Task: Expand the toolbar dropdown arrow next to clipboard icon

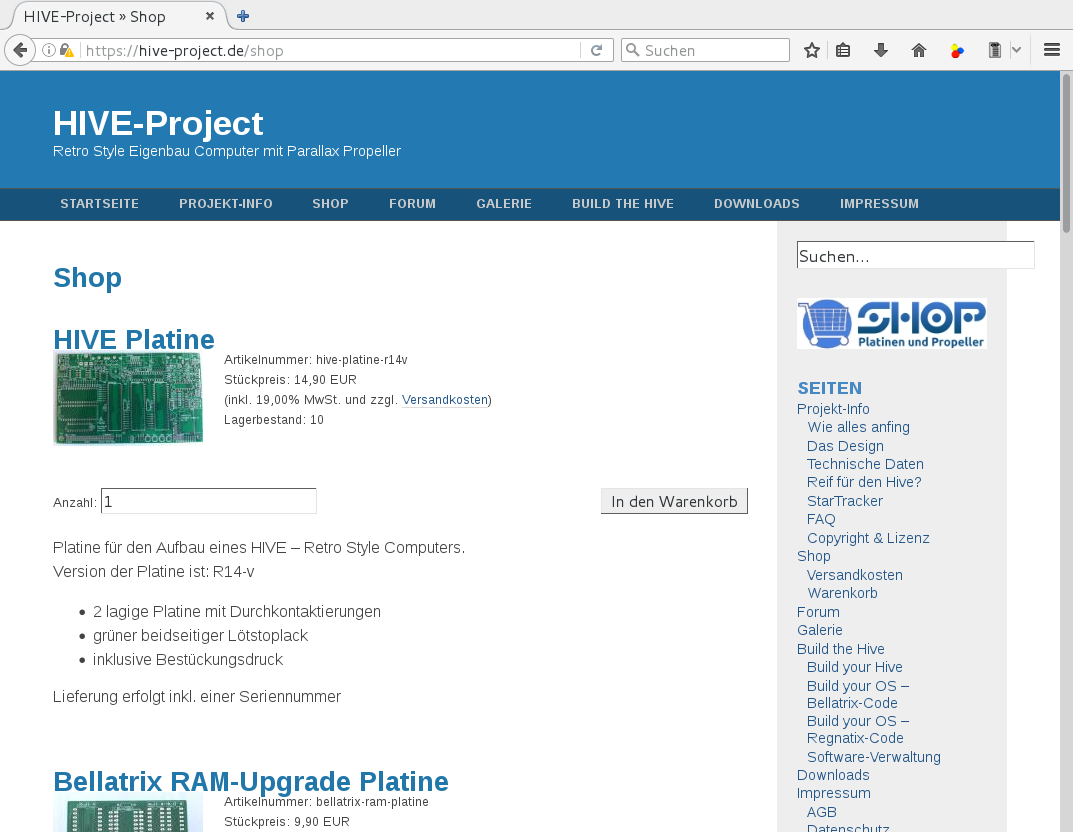Action: (x=1016, y=50)
